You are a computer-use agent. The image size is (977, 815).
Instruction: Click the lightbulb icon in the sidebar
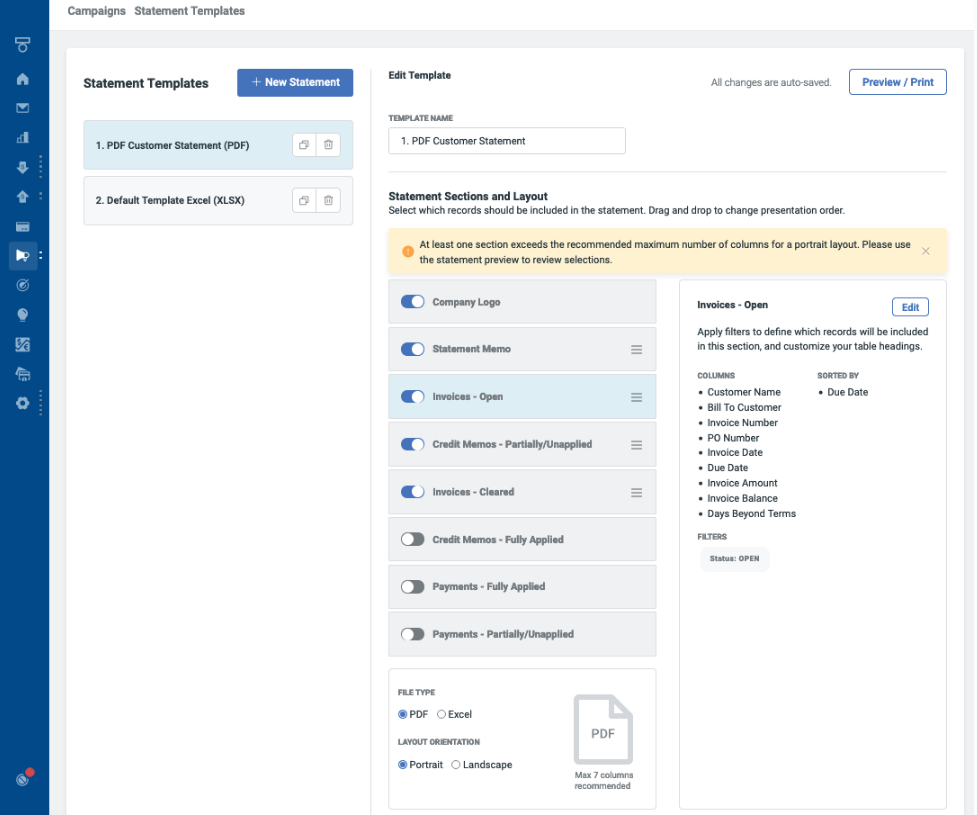(x=22, y=314)
